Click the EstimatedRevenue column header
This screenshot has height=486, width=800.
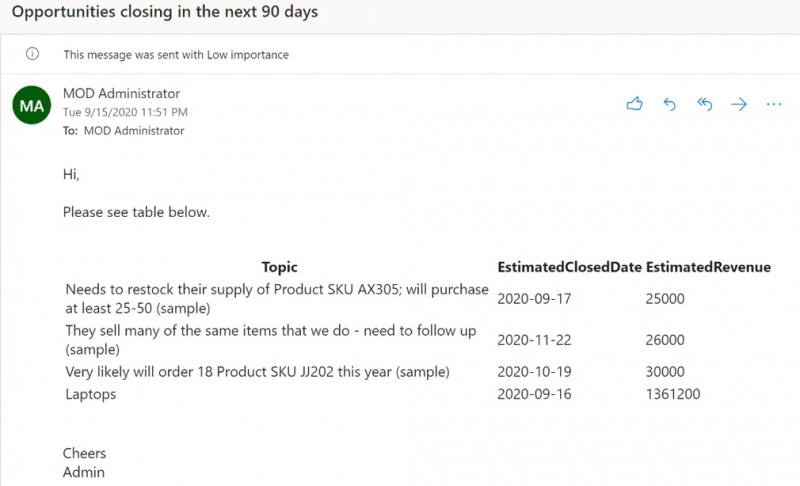point(708,267)
